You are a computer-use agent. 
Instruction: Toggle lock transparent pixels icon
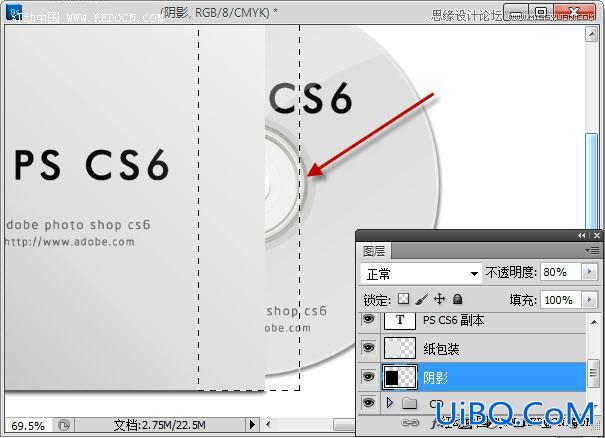point(403,299)
